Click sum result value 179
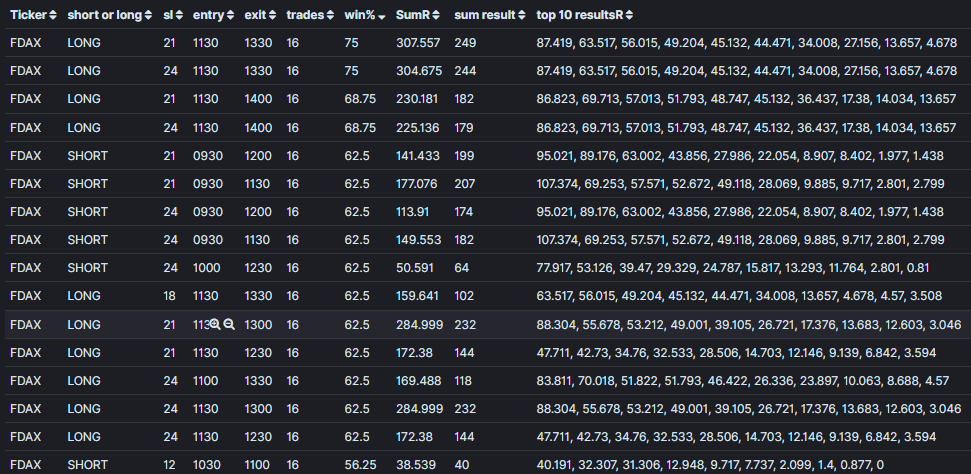The height and width of the screenshot is (474, 971). point(464,128)
